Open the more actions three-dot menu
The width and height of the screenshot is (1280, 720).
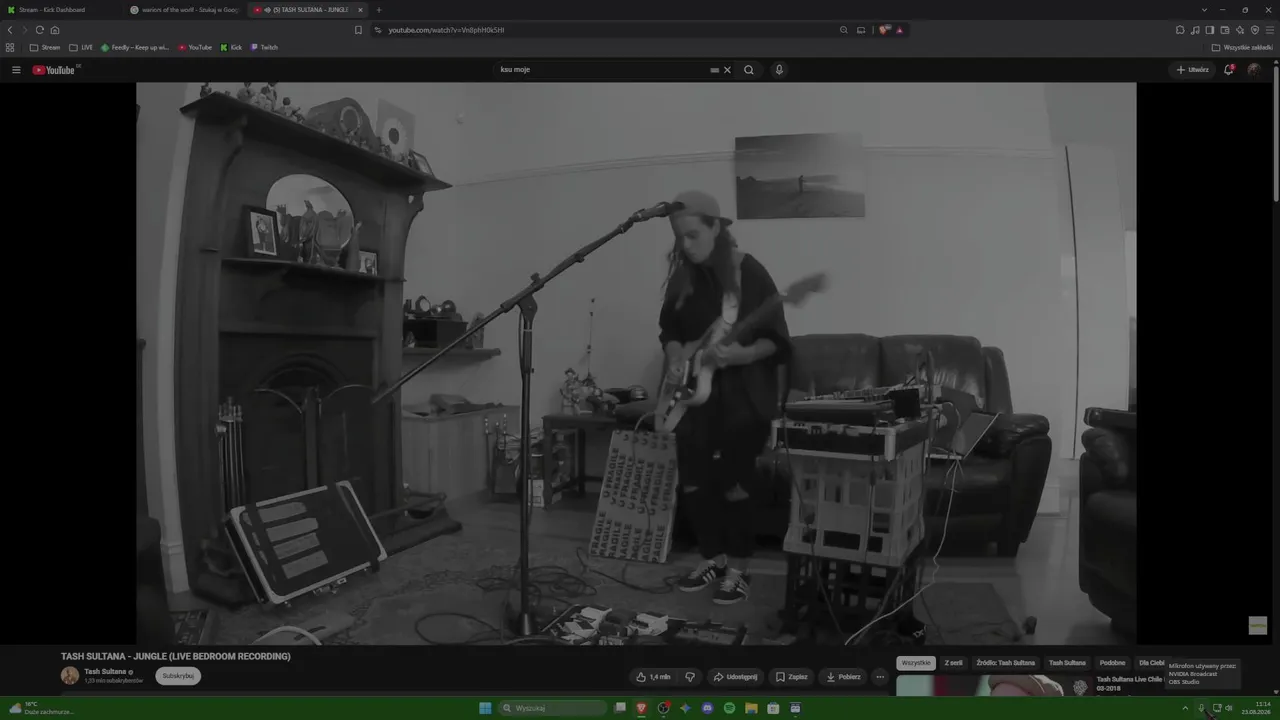880,677
